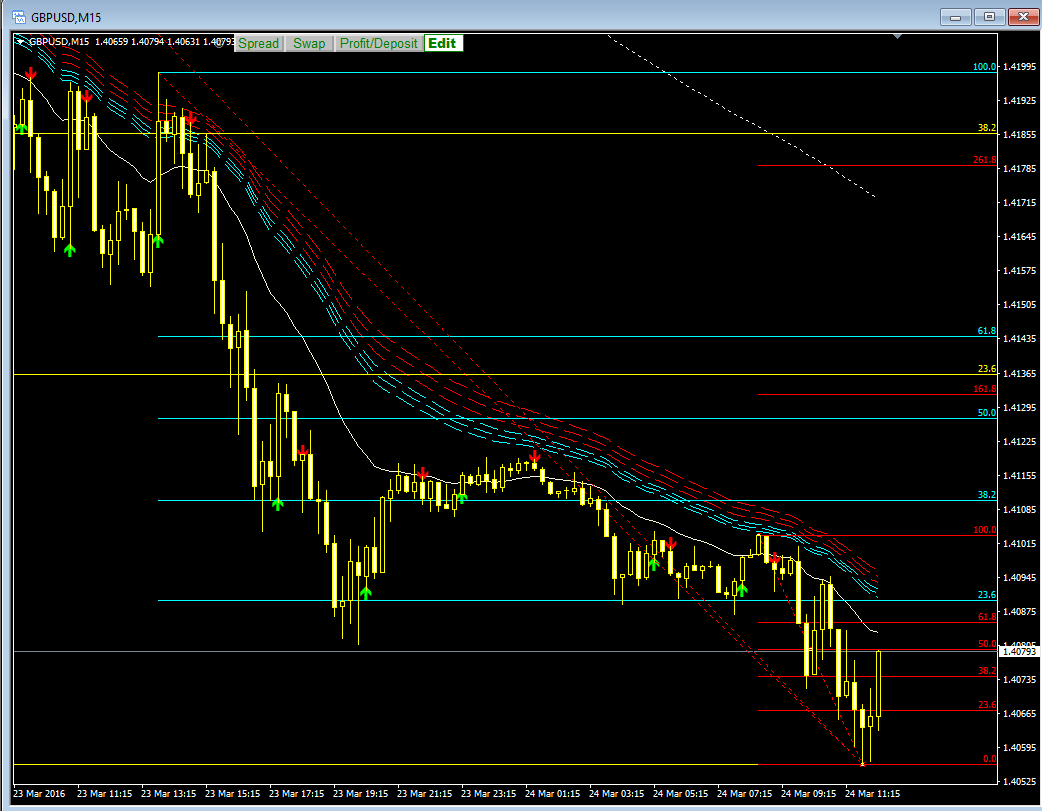Viewport: 1042px width, 811px height.
Task: Click the 1.41435 price on the scale
Action: (x=1019, y=338)
